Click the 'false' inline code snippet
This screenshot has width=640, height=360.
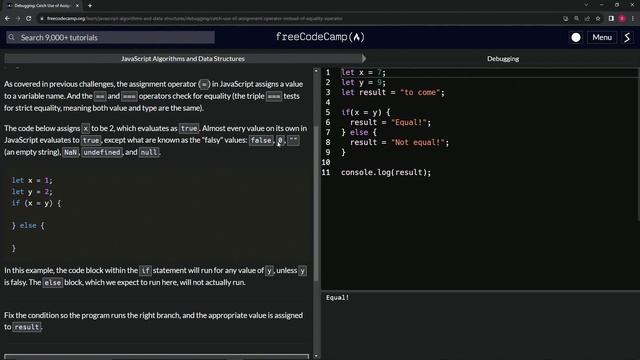261,140
